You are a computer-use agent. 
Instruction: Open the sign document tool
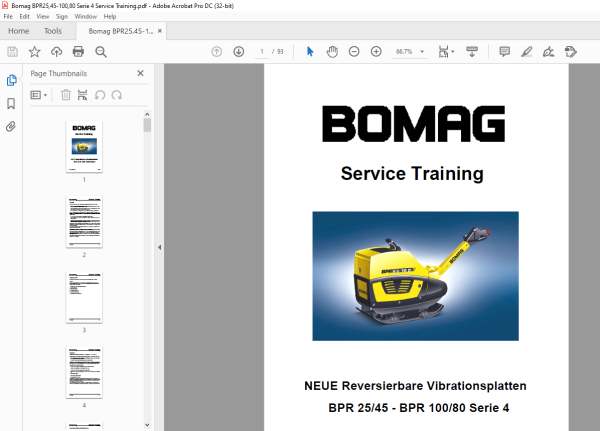[548, 52]
